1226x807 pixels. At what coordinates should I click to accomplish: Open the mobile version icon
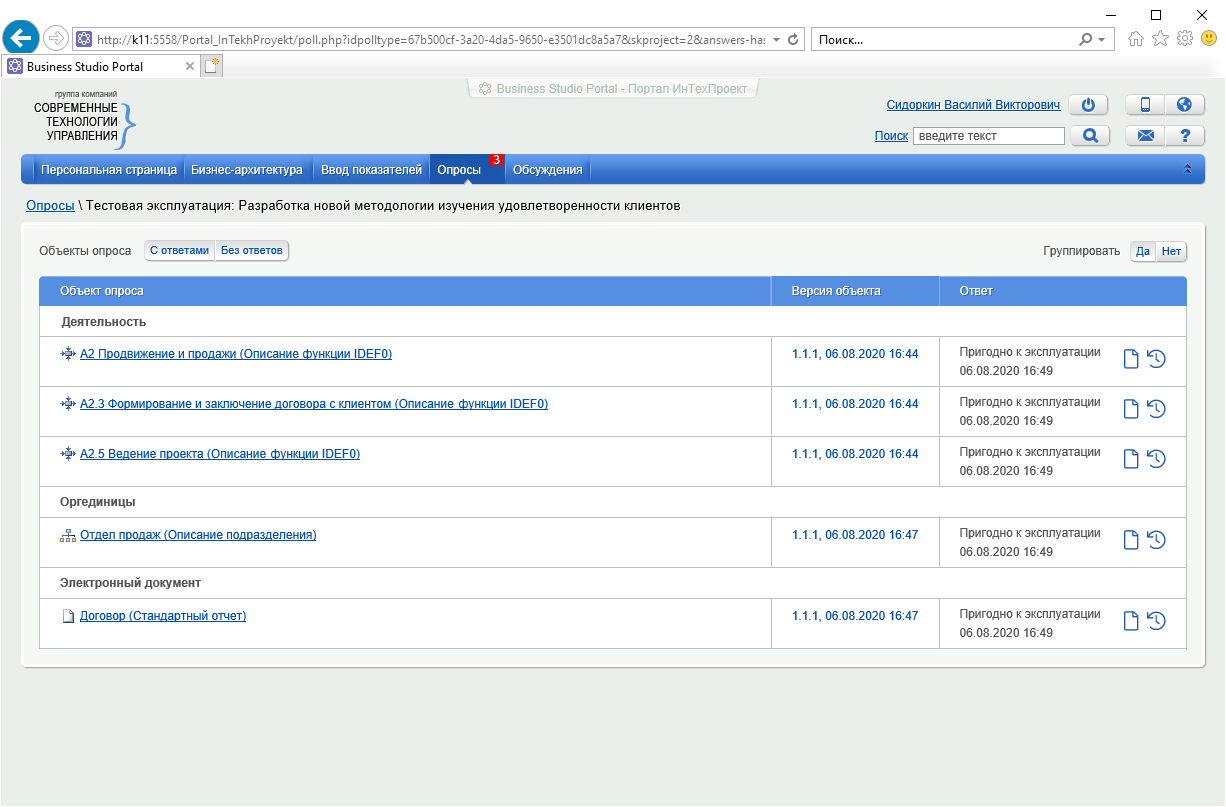[x=1146, y=105]
